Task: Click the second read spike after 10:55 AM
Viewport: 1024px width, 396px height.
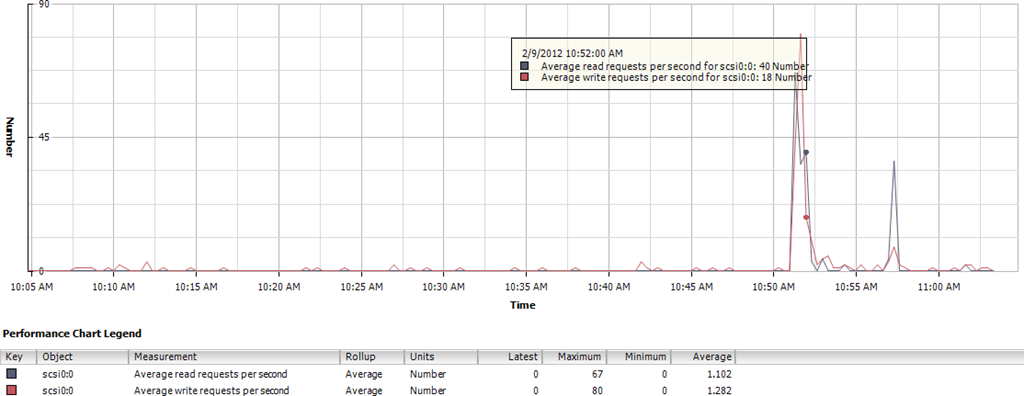Action: click(893, 161)
